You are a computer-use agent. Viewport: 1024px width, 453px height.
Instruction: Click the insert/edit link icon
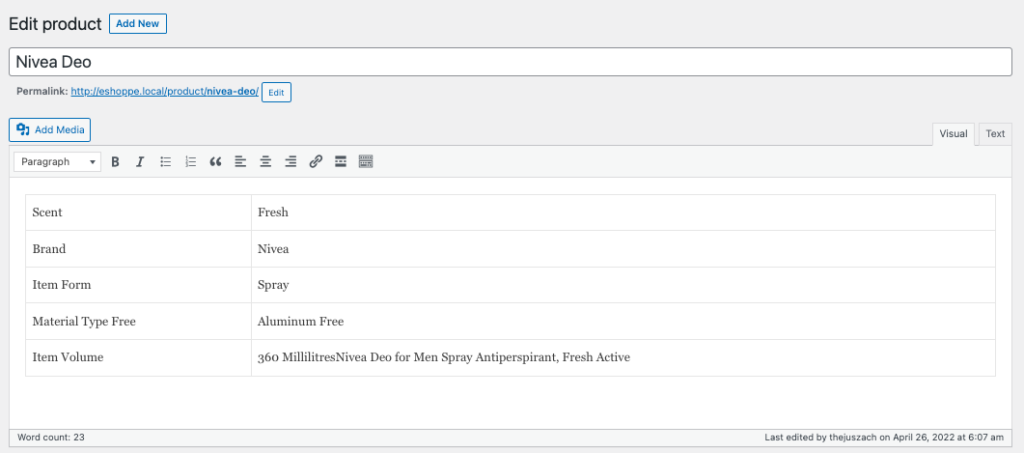pos(315,161)
